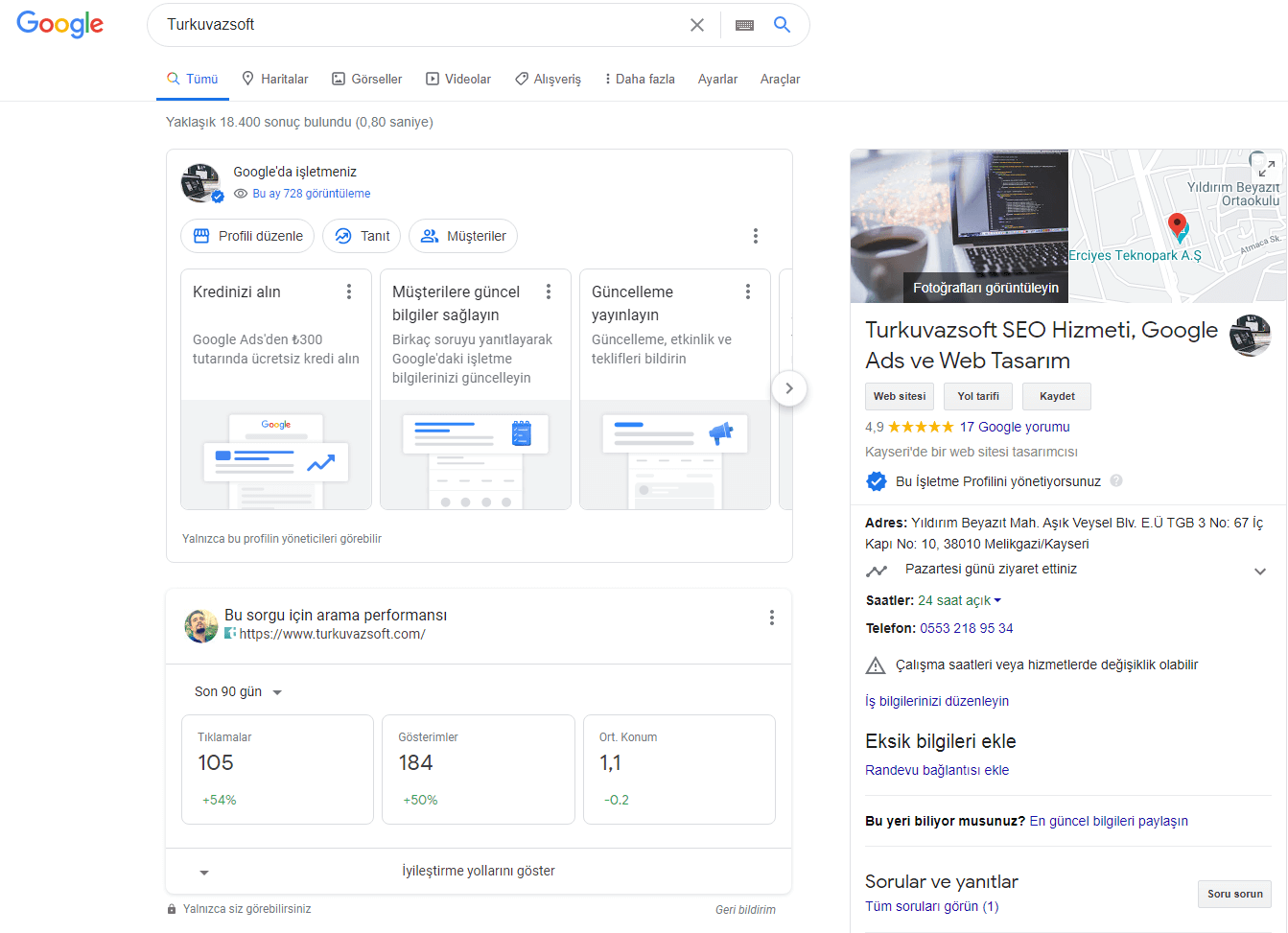1288x933 pixels.
Task: Click the Web sitesi button
Action: pyautogui.click(x=900, y=396)
